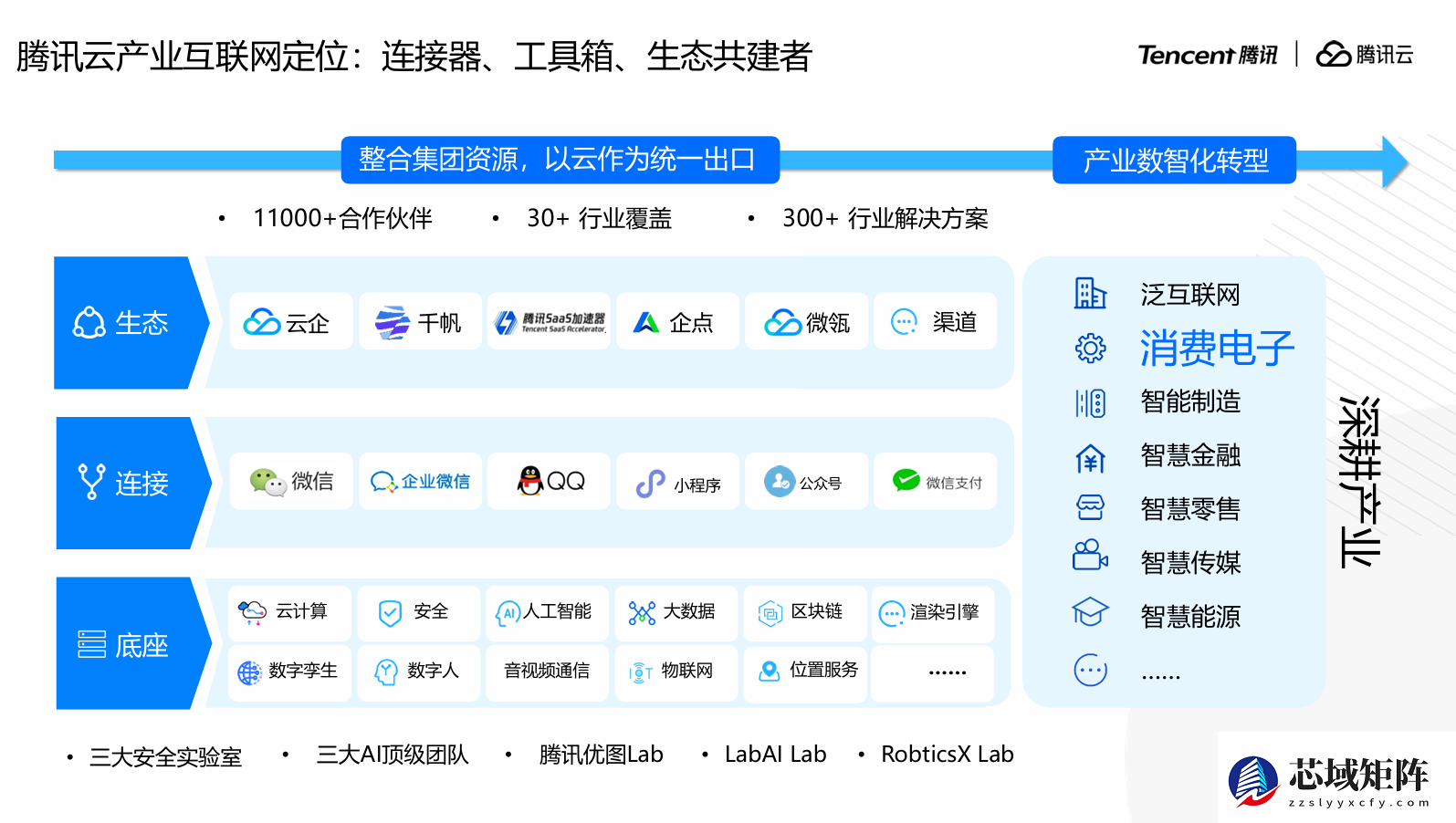Click the 数字孪生 globe icon
Image resolution: width=1456 pixels, height=823 pixels.
click(249, 672)
